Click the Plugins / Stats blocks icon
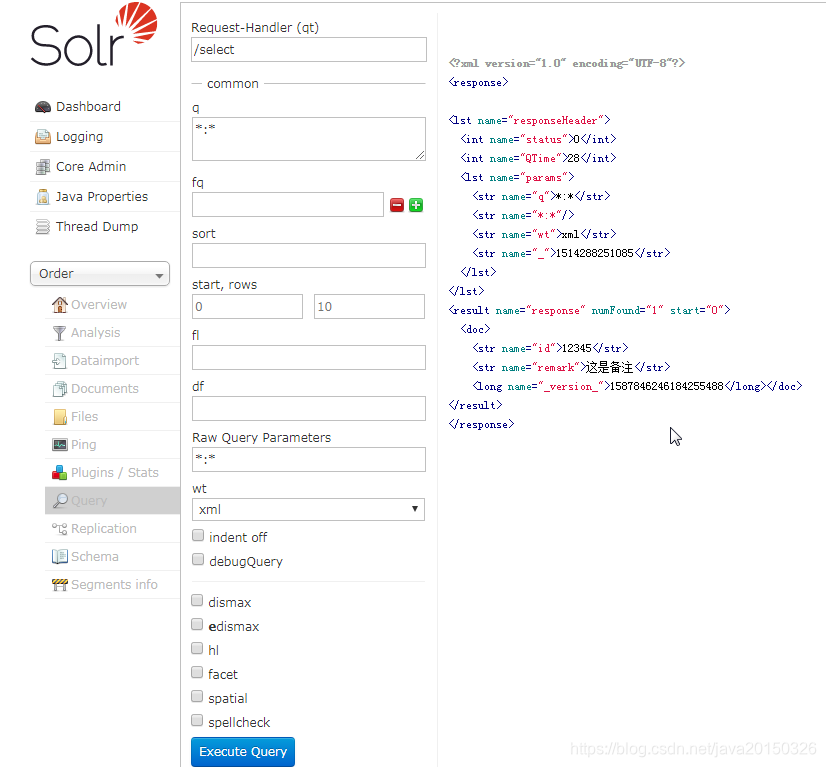Image resolution: width=826 pixels, height=767 pixels. click(x=60, y=473)
